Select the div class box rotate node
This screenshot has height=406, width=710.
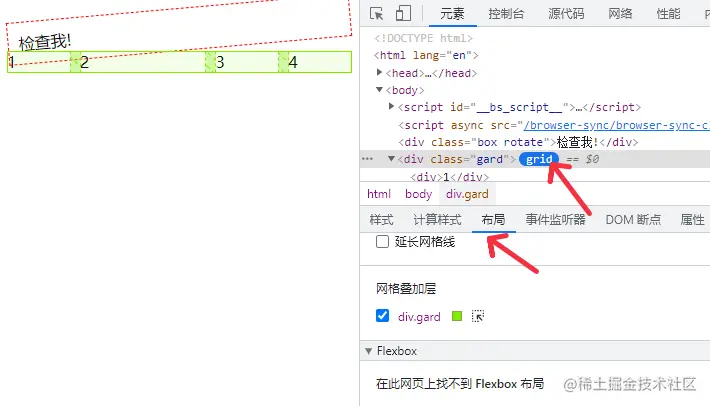point(518,142)
